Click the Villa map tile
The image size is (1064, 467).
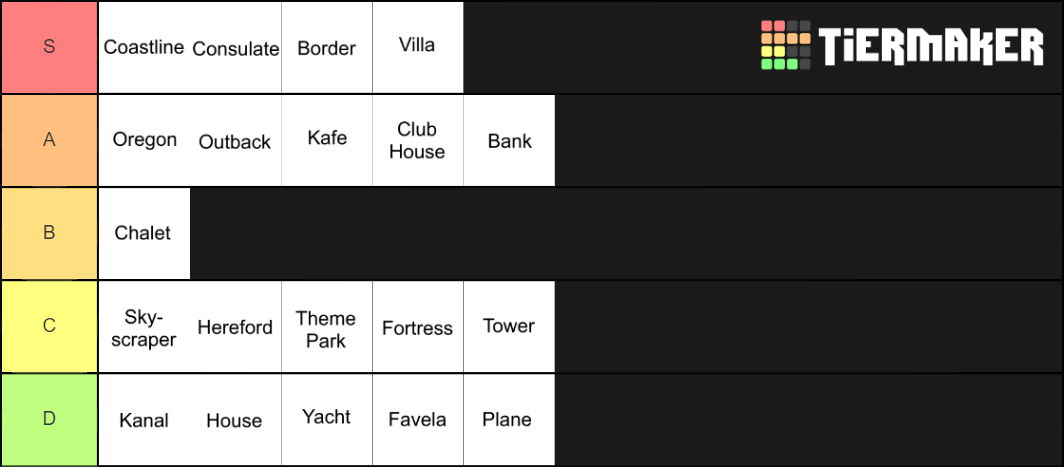pyautogui.click(x=417, y=48)
